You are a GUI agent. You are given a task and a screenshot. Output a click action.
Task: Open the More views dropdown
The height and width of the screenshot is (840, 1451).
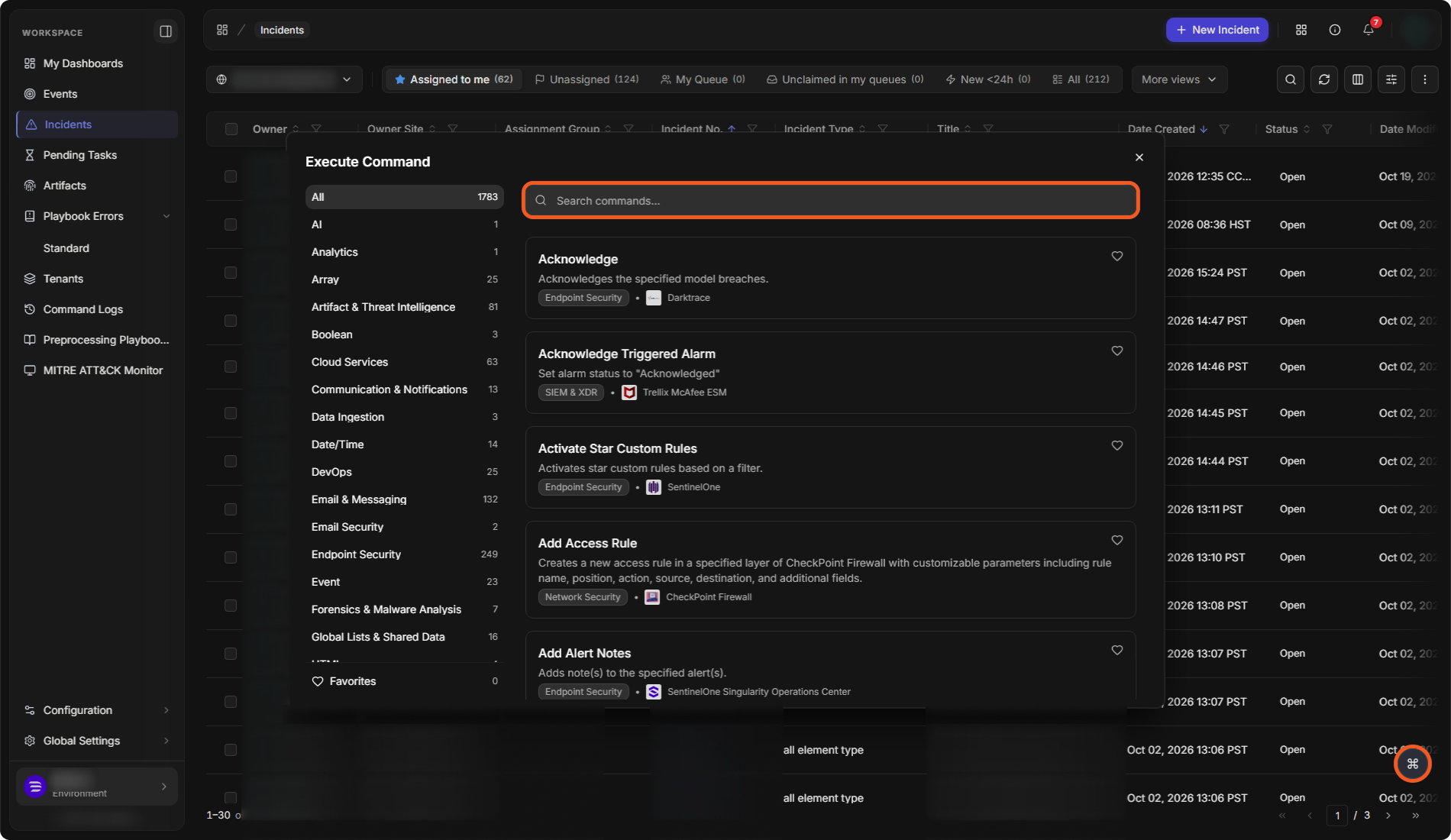click(x=1179, y=79)
